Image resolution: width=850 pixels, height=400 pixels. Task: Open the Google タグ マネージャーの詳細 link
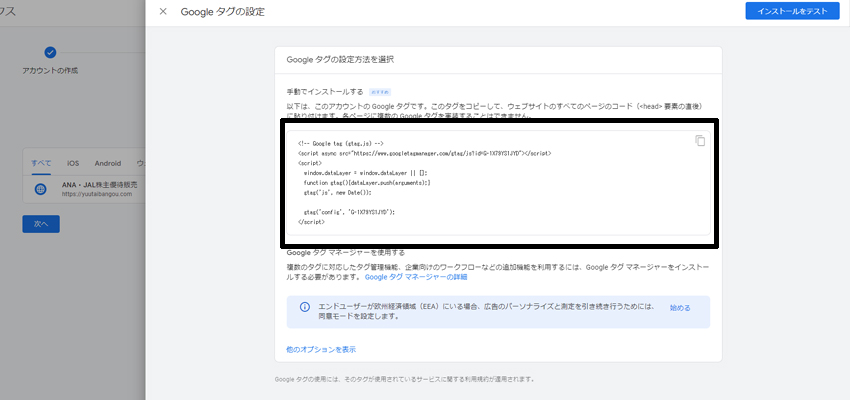tap(416, 277)
